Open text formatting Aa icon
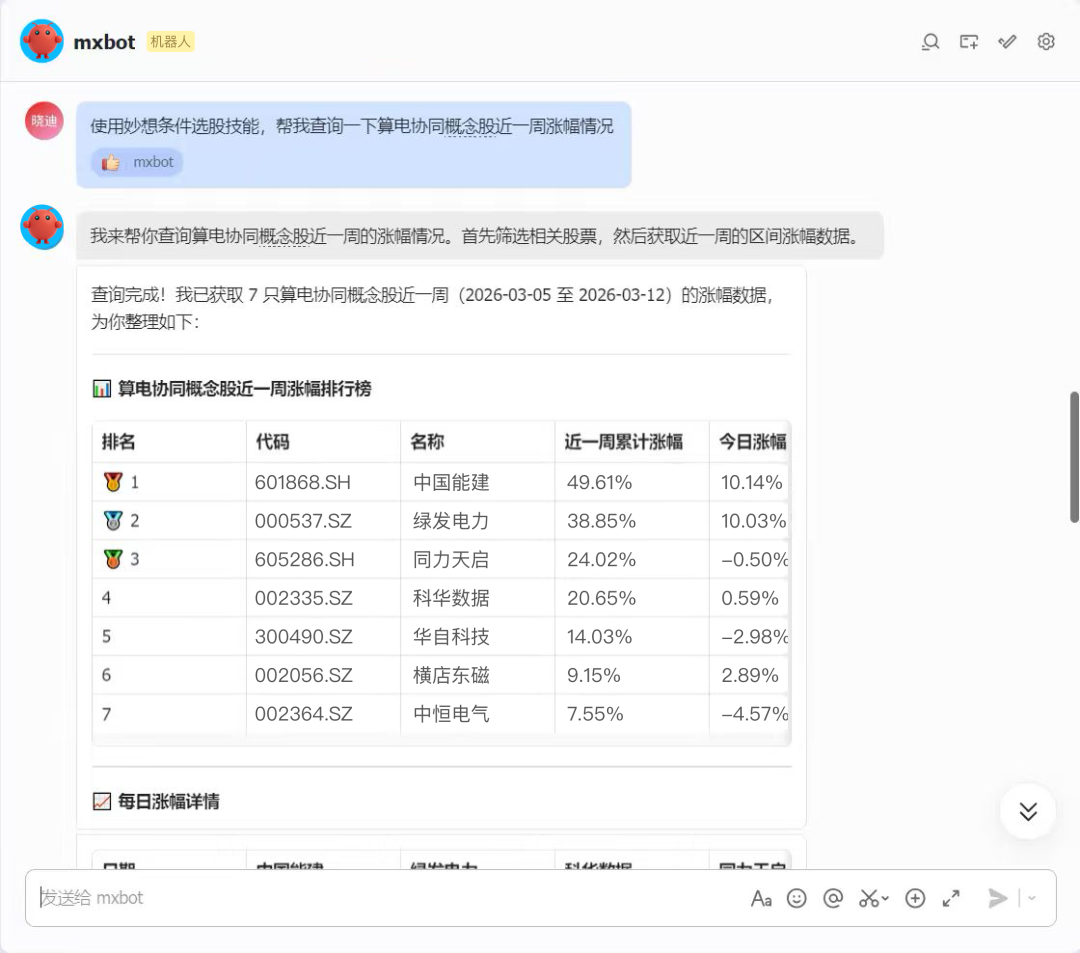The height and width of the screenshot is (953, 1080). tap(761, 899)
